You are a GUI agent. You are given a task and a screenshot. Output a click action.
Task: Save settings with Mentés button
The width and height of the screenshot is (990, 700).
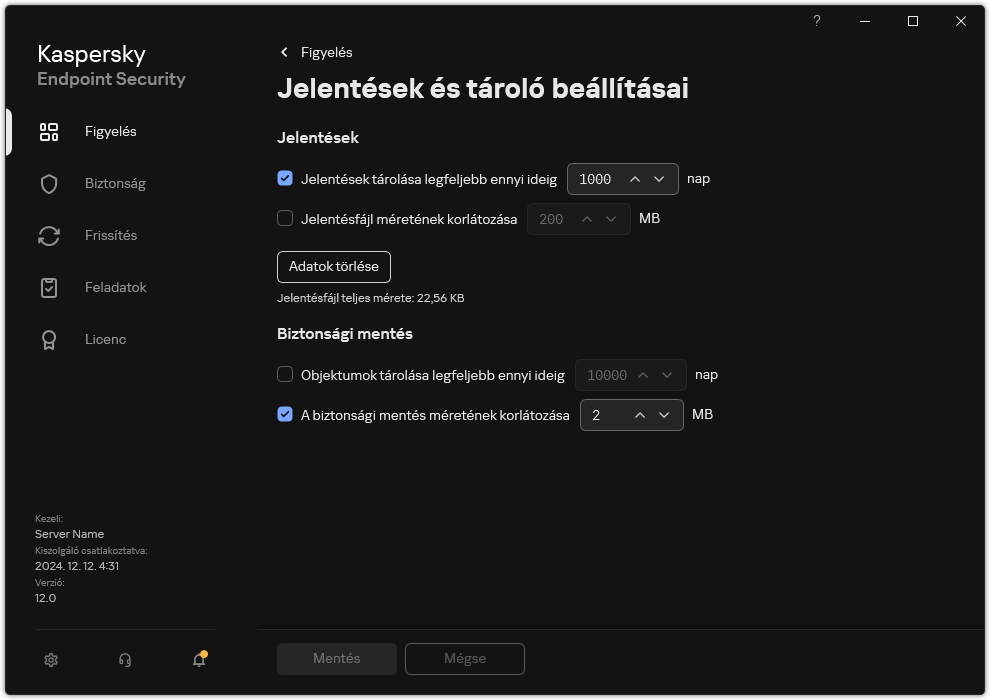point(336,658)
